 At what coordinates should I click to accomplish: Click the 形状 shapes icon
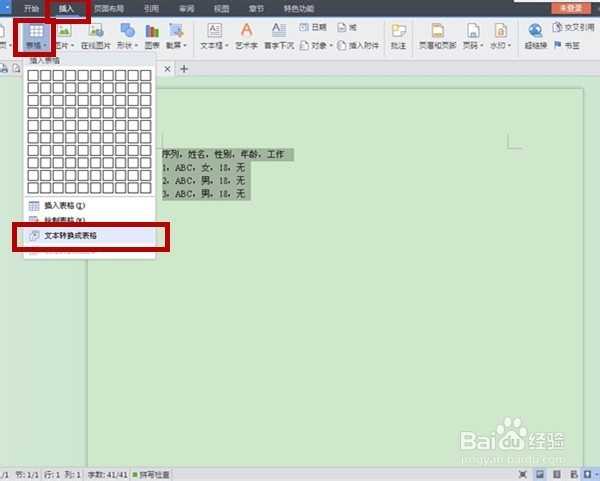pyautogui.click(x=127, y=31)
